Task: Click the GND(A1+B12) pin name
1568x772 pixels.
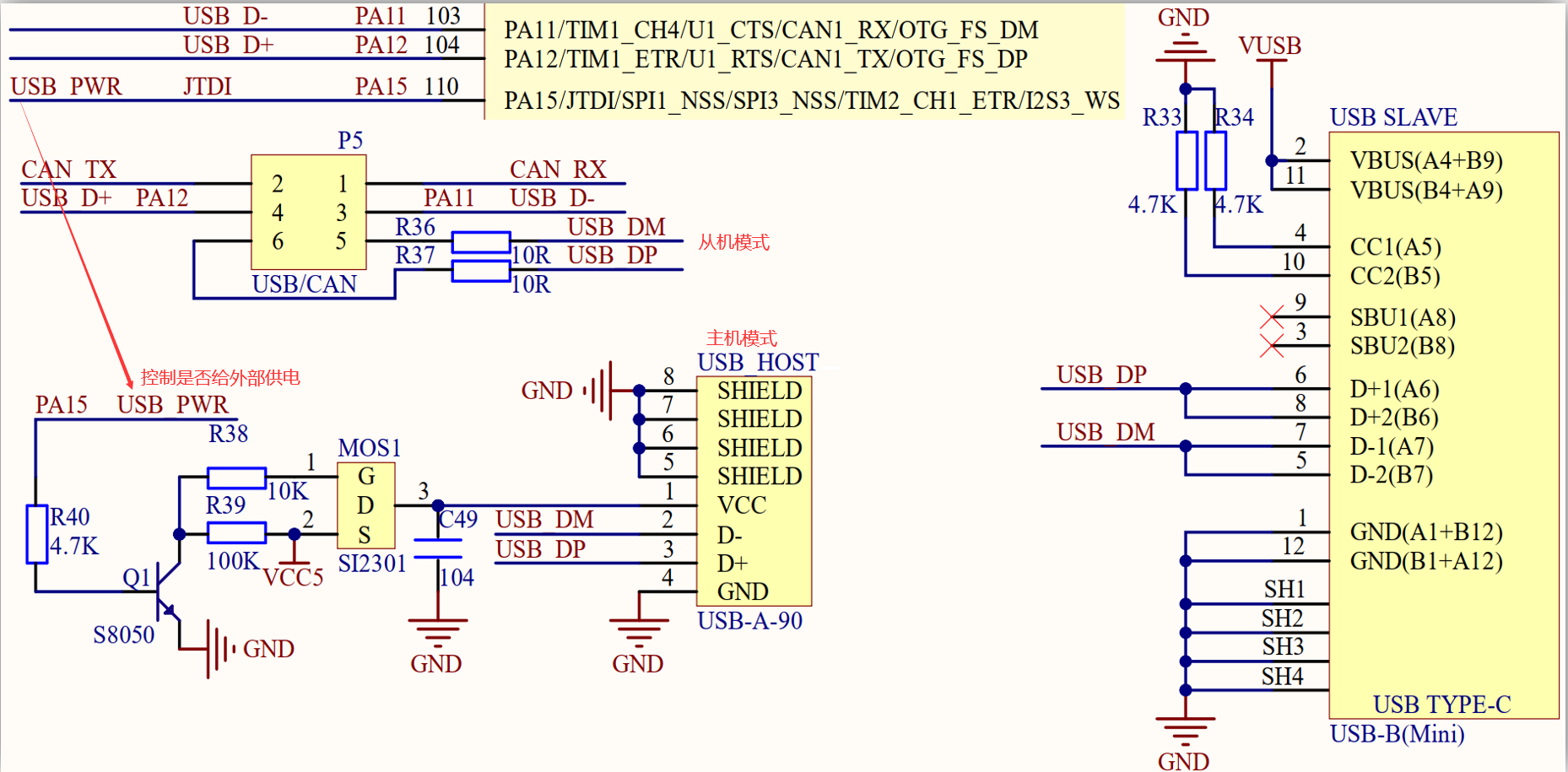Action: click(1426, 532)
